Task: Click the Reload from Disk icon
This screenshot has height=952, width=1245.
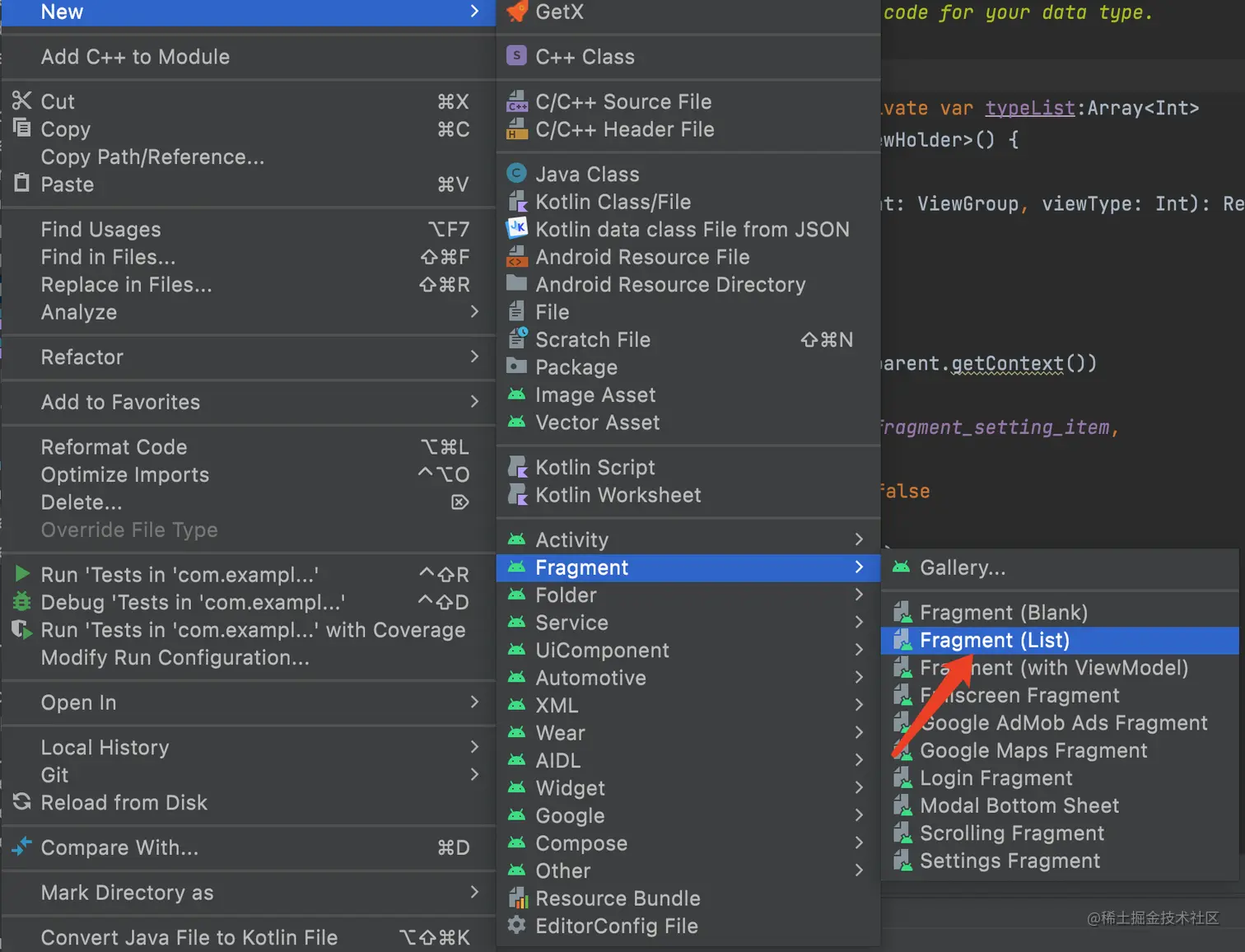Action: (22, 802)
